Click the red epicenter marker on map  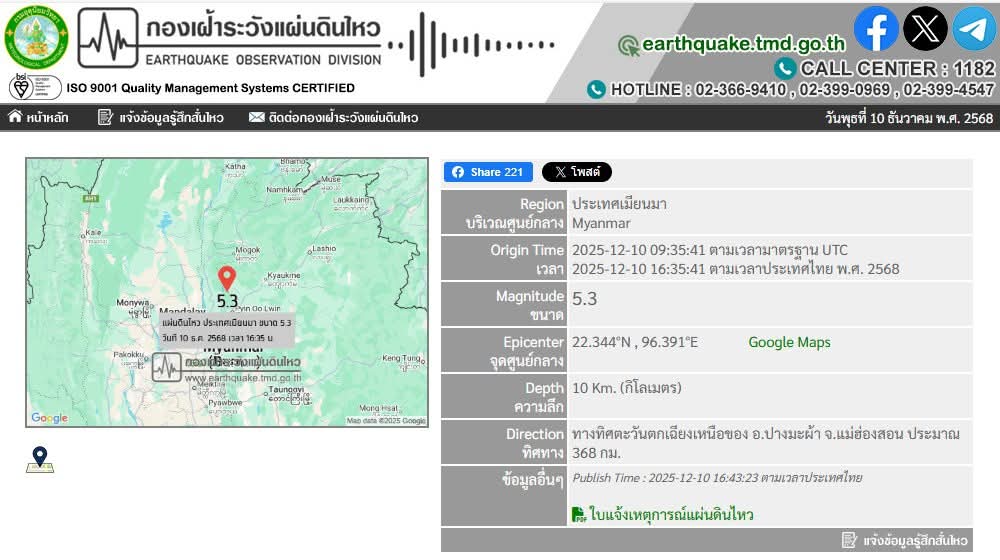tap(227, 279)
